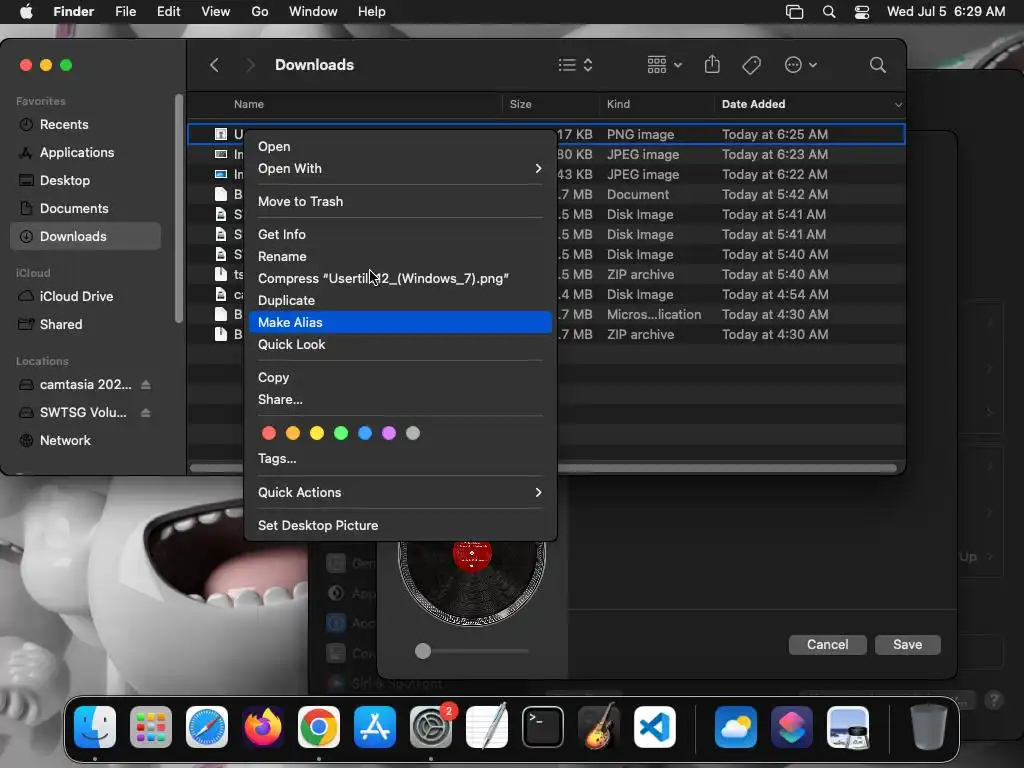Apply the purple tag color
This screenshot has height=768, width=1024.
(389, 433)
